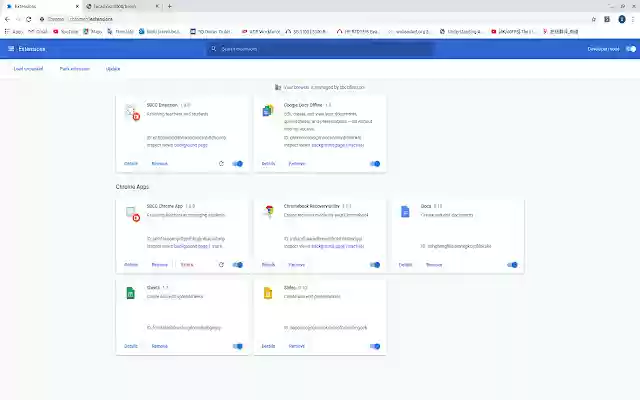Open Translate bookmark

120,31
